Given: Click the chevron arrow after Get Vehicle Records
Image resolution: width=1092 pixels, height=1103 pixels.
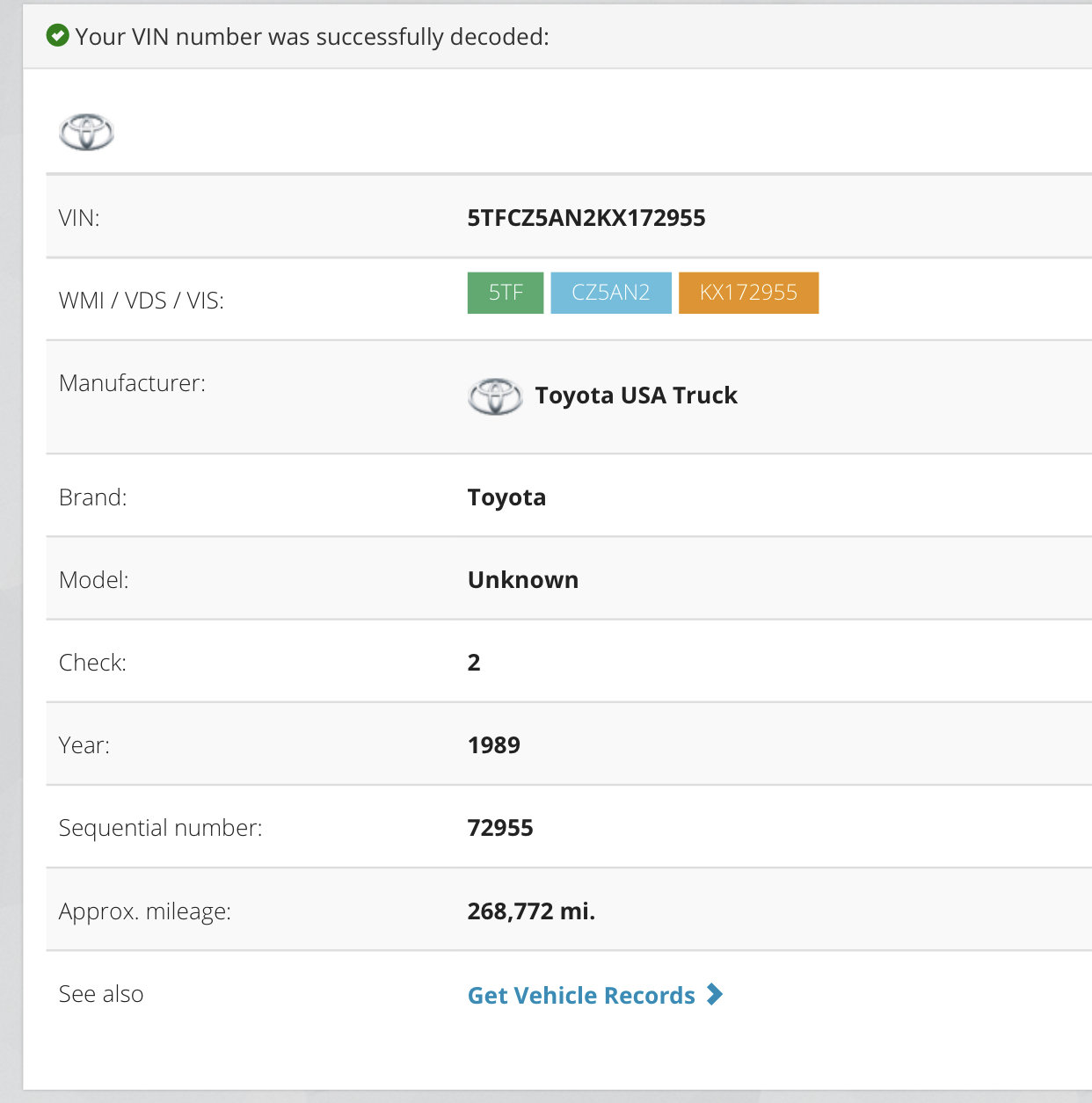Looking at the screenshot, I should [x=715, y=994].
